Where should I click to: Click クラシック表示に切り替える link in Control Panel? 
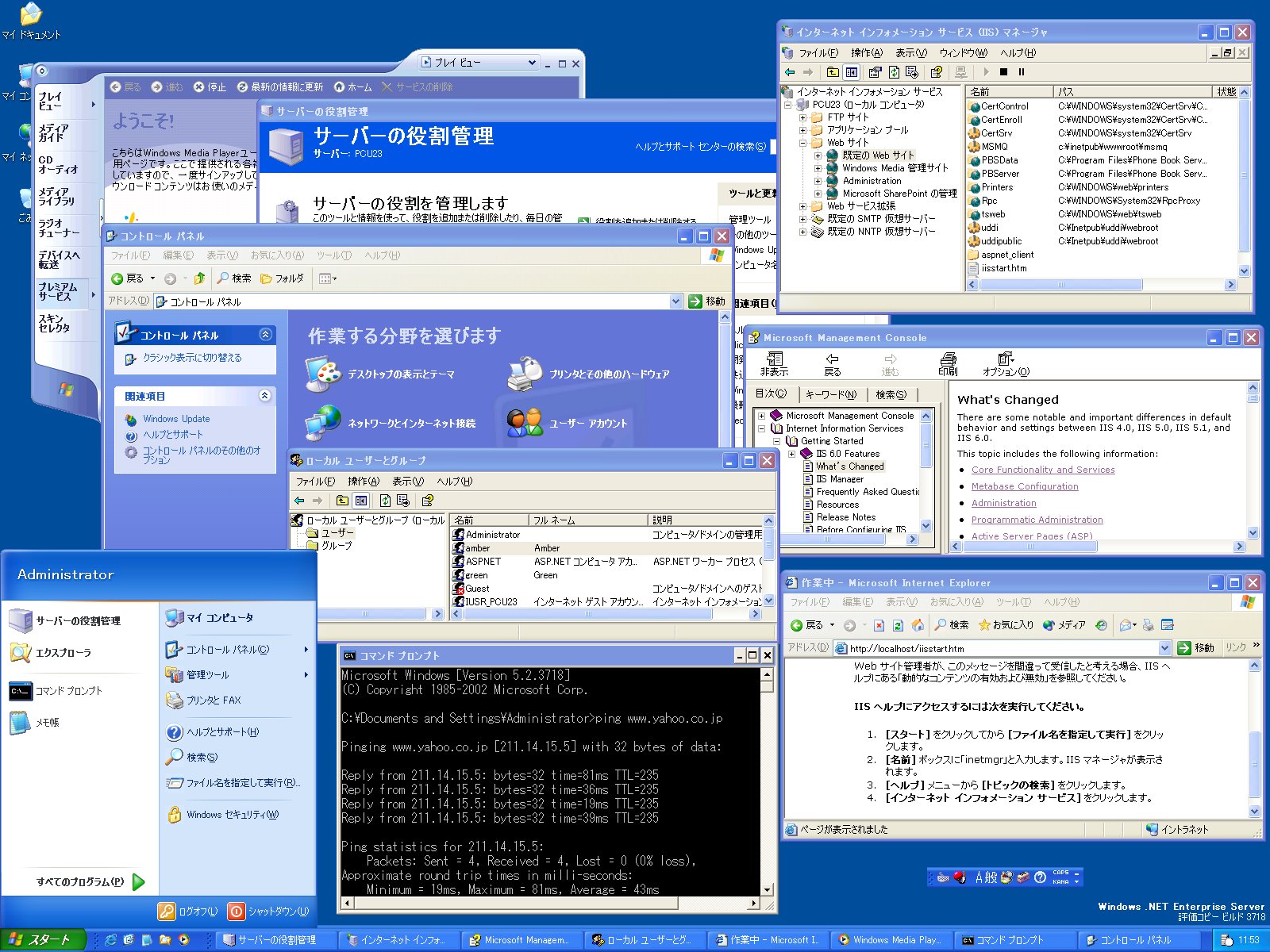click(x=192, y=358)
